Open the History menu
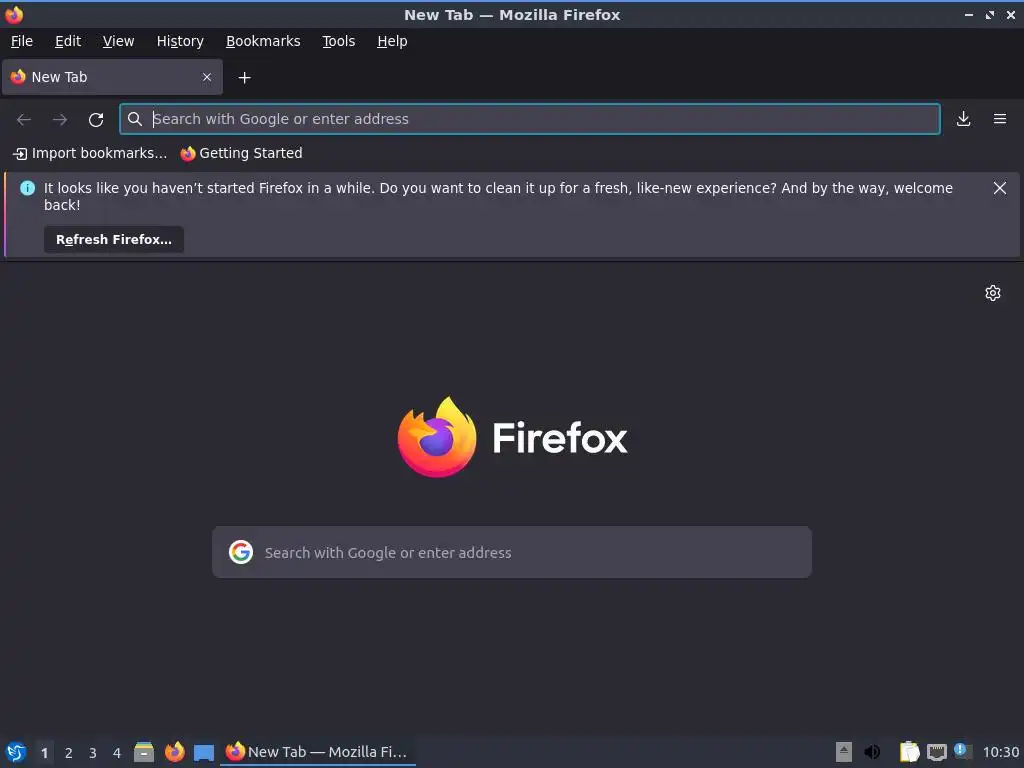Viewport: 1024px width, 768px height. pyautogui.click(x=180, y=41)
